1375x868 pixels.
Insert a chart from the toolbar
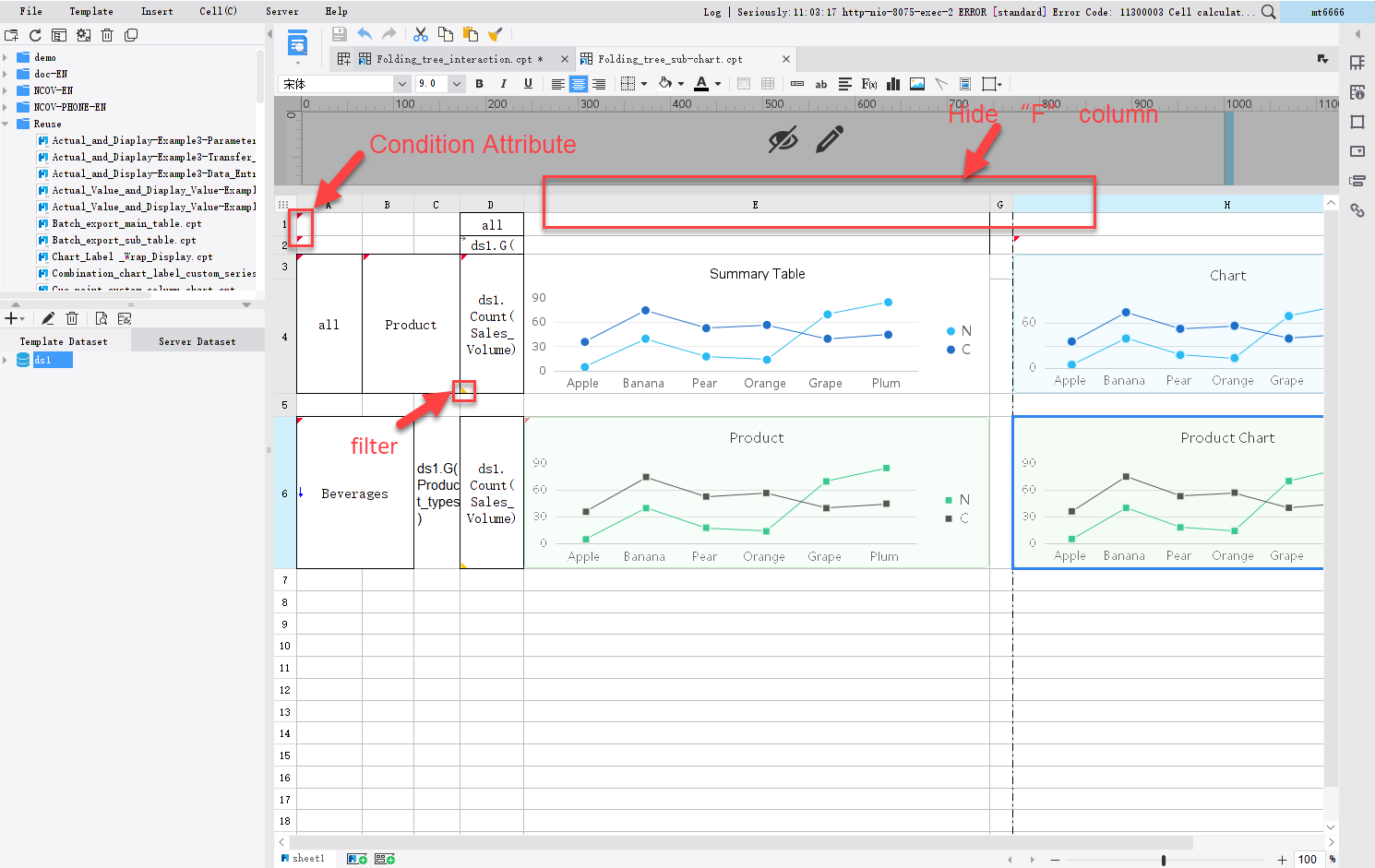click(x=892, y=84)
